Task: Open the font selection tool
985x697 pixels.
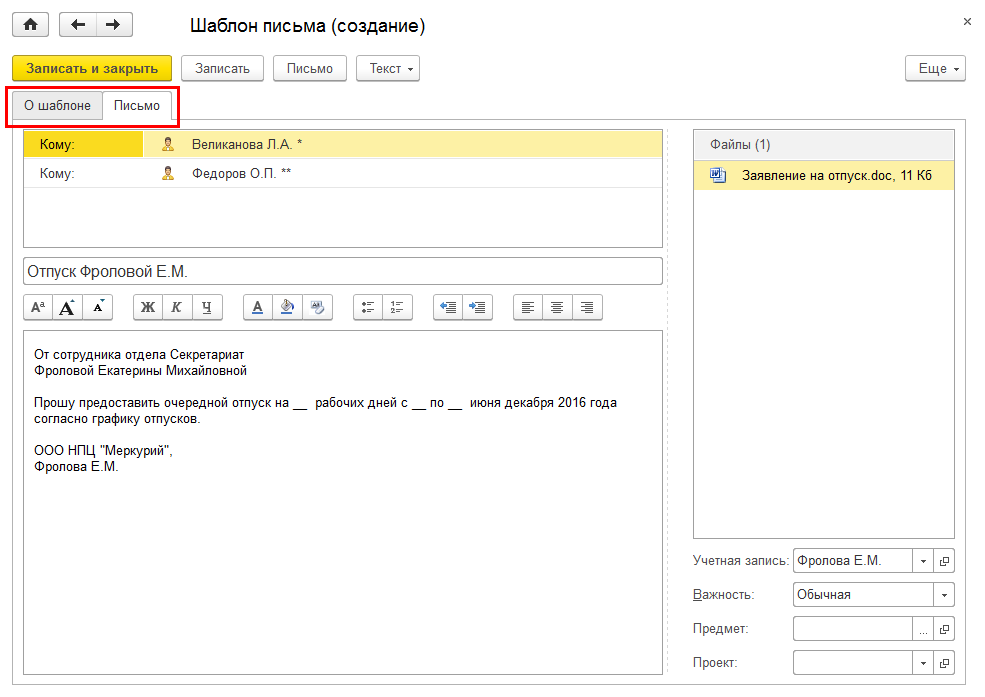Action: (x=38, y=307)
